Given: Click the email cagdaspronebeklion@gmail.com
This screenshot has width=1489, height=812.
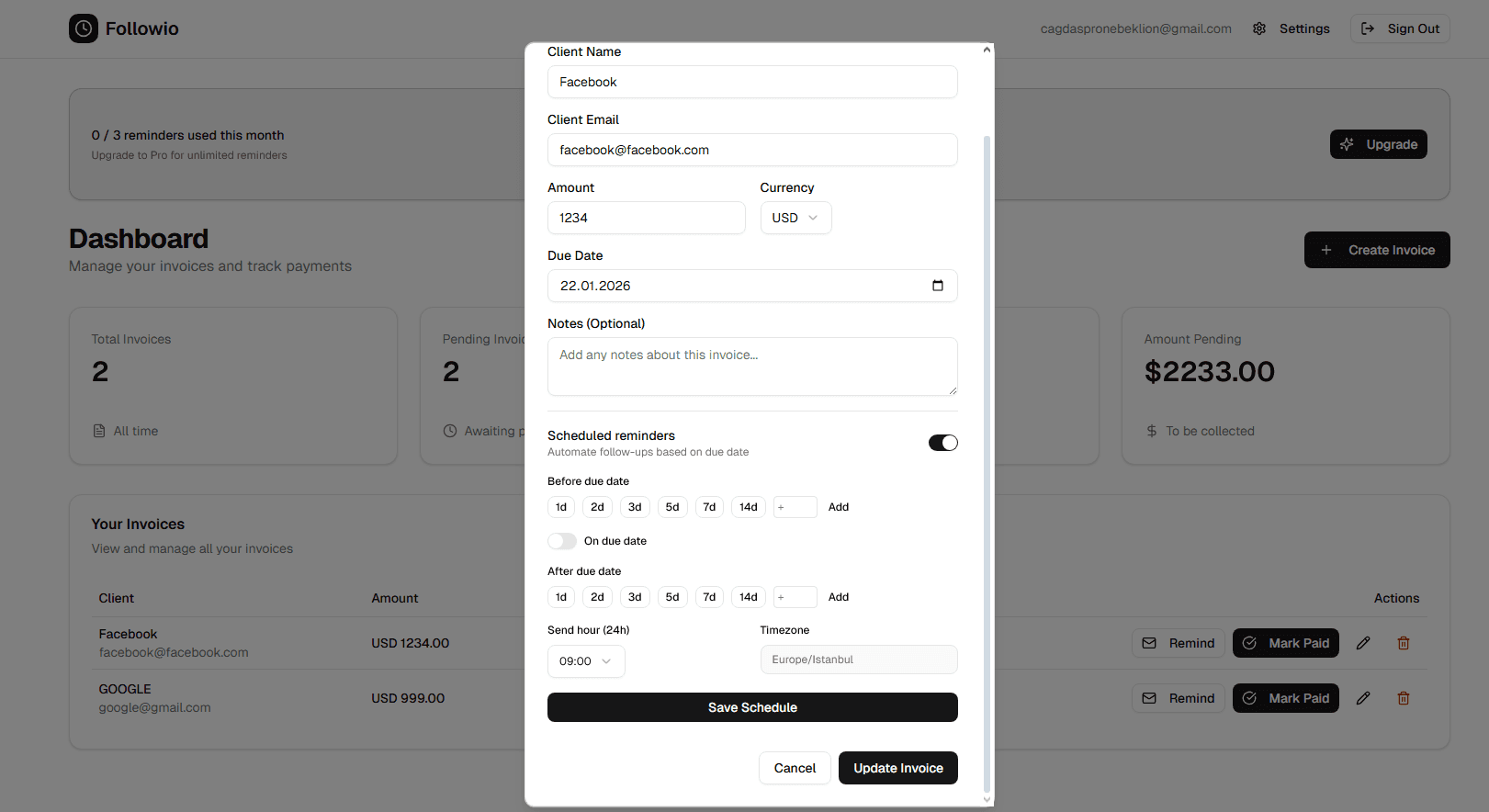Looking at the screenshot, I should (1136, 28).
